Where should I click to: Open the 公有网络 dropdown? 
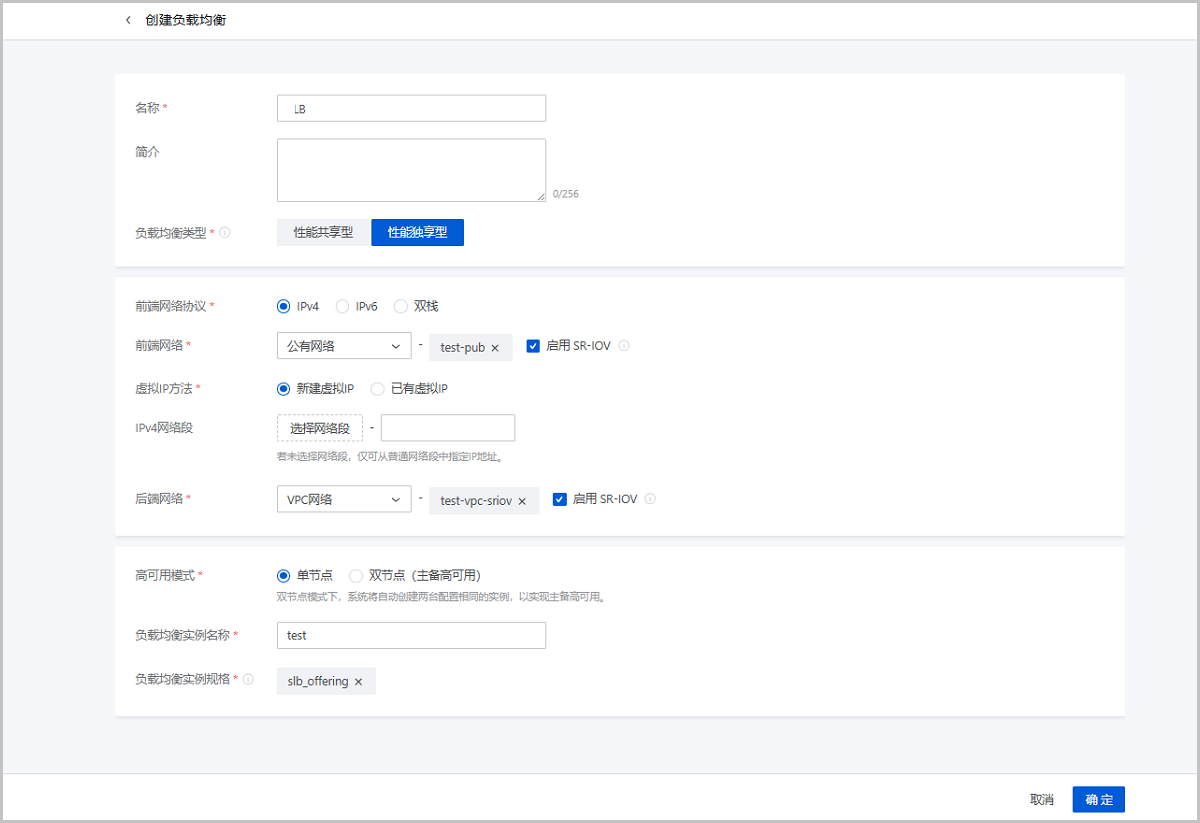pyautogui.click(x=343, y=346)
